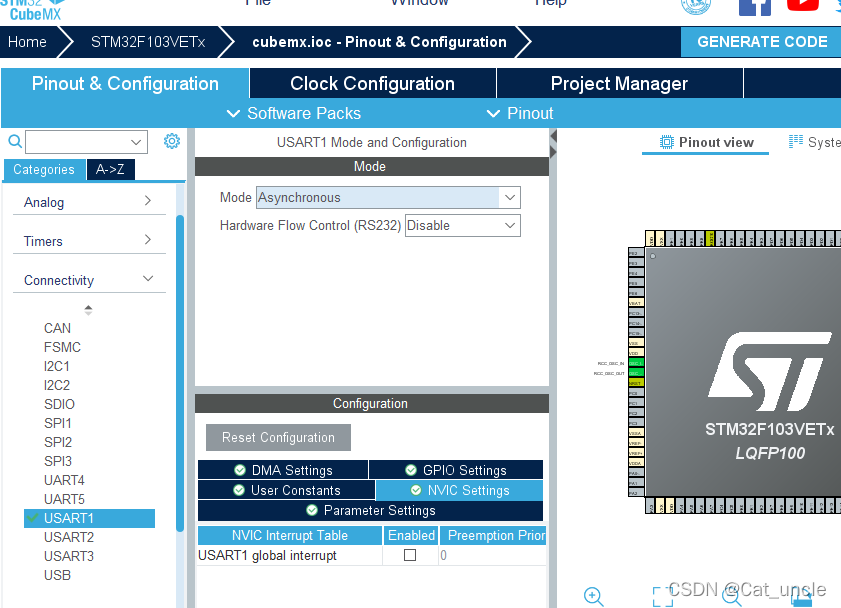841x608 pixels.
Task: Select UART5 peripheral
Action: pos(64,499)
